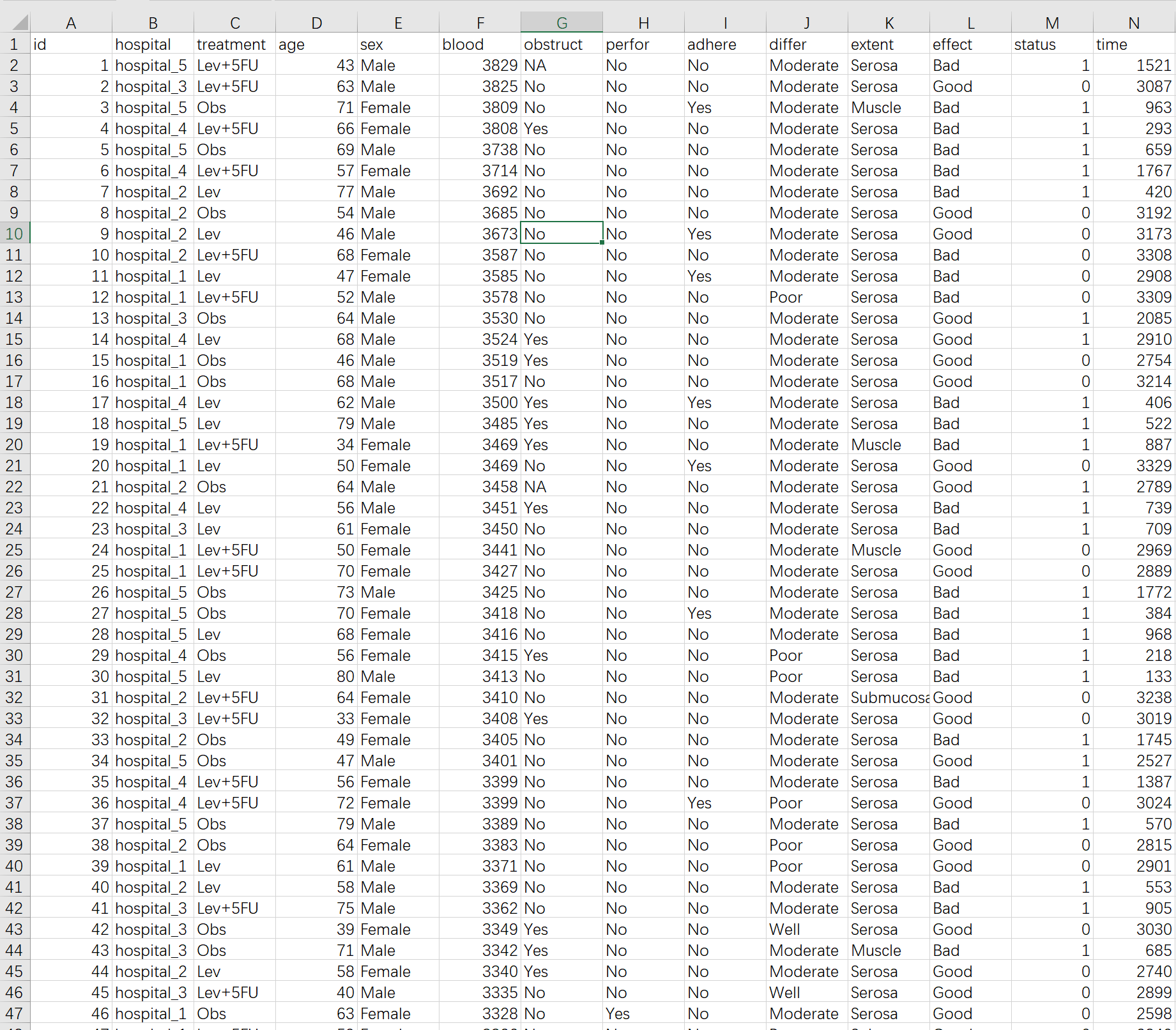
Task: Click the select-all corner triangle
Action: (x=20, y=23)
